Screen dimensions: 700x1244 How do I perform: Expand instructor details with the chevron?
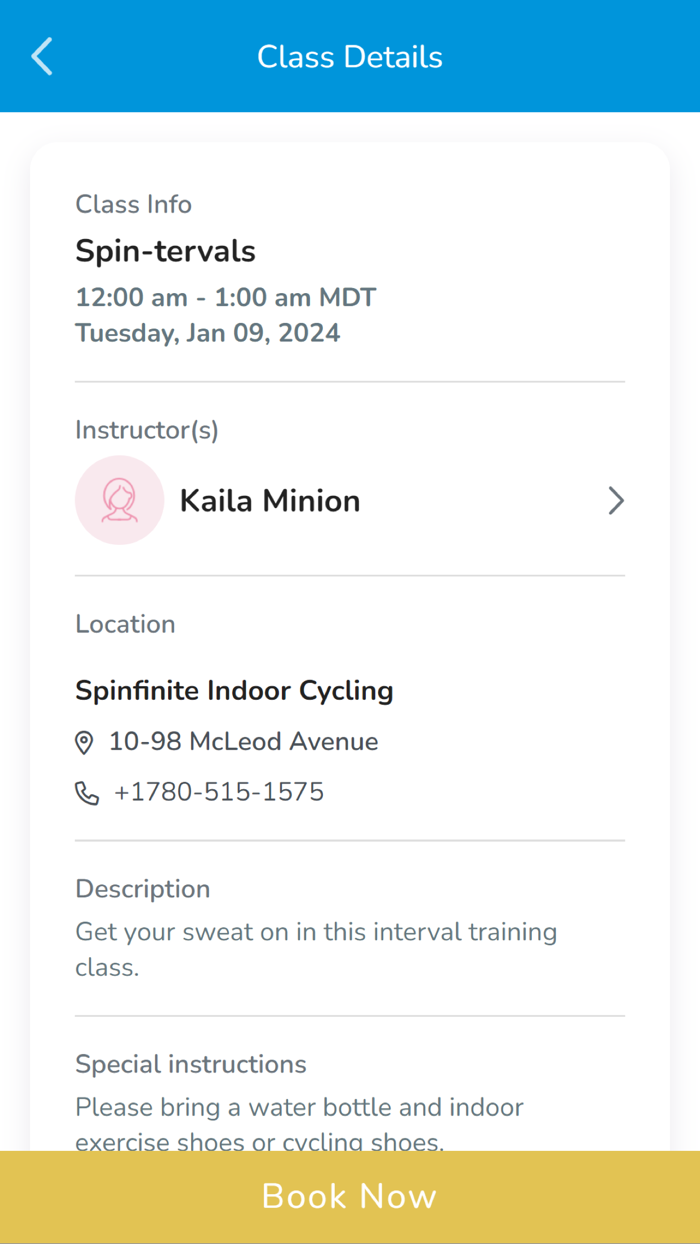pos(615,500)
